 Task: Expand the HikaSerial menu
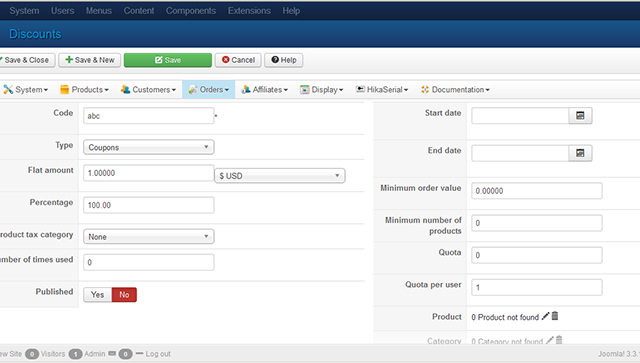click(x=382, y=89)
